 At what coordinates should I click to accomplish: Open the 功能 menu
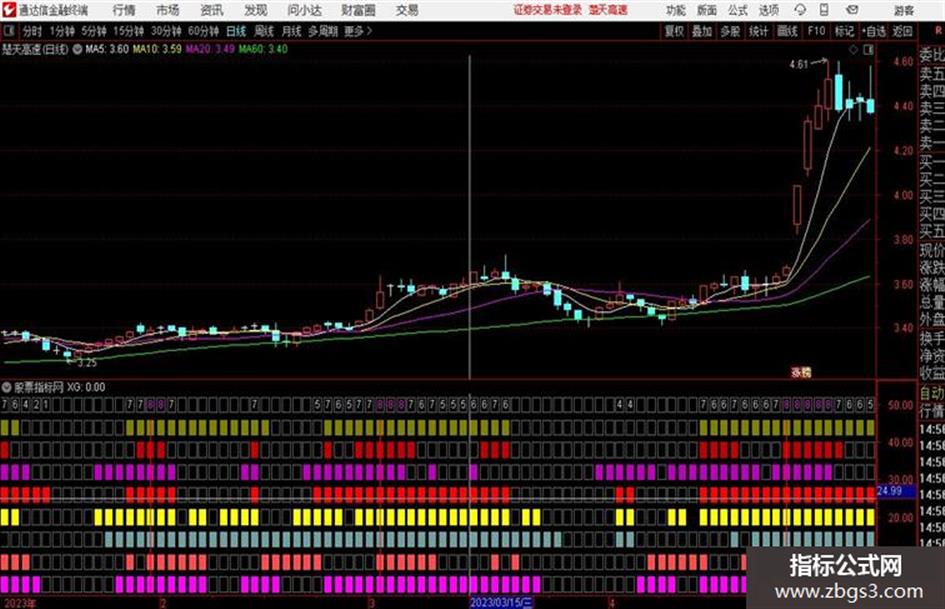pyautogui.click(x=676, y=10)
